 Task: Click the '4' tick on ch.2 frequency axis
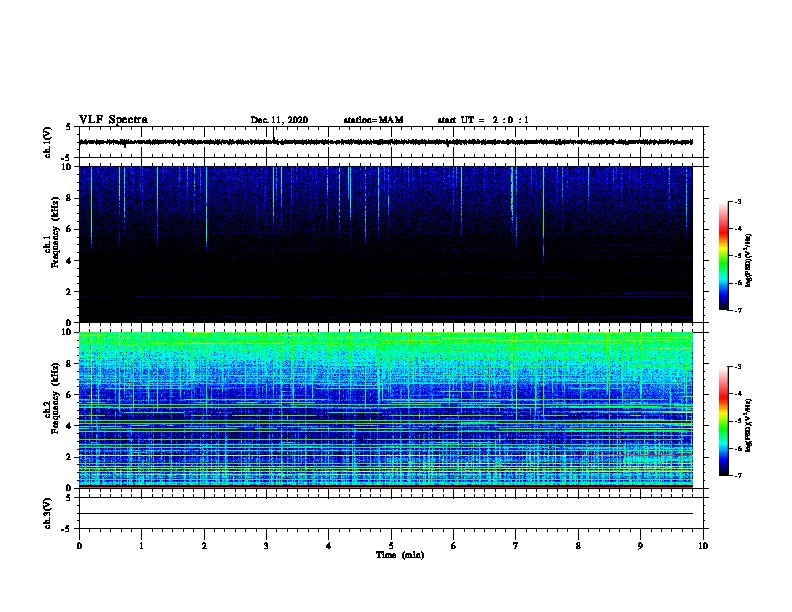69,426
